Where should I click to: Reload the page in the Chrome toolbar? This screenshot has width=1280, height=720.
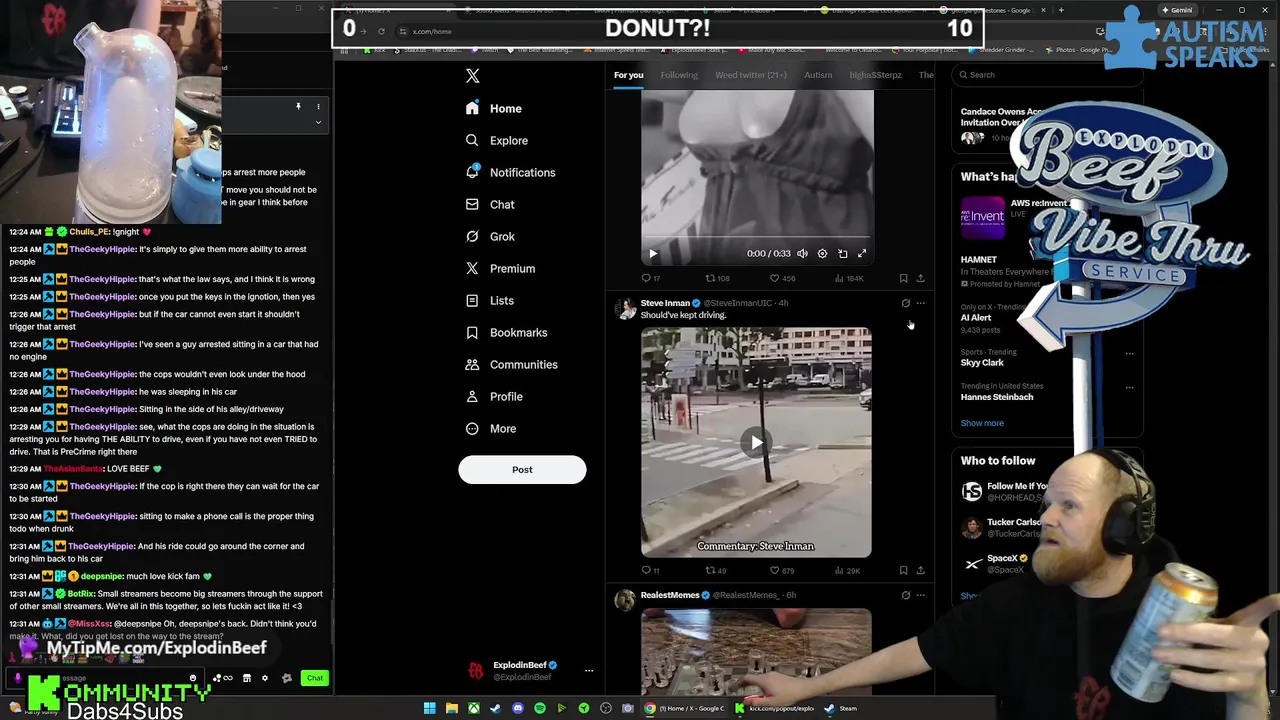click(381, 31)
